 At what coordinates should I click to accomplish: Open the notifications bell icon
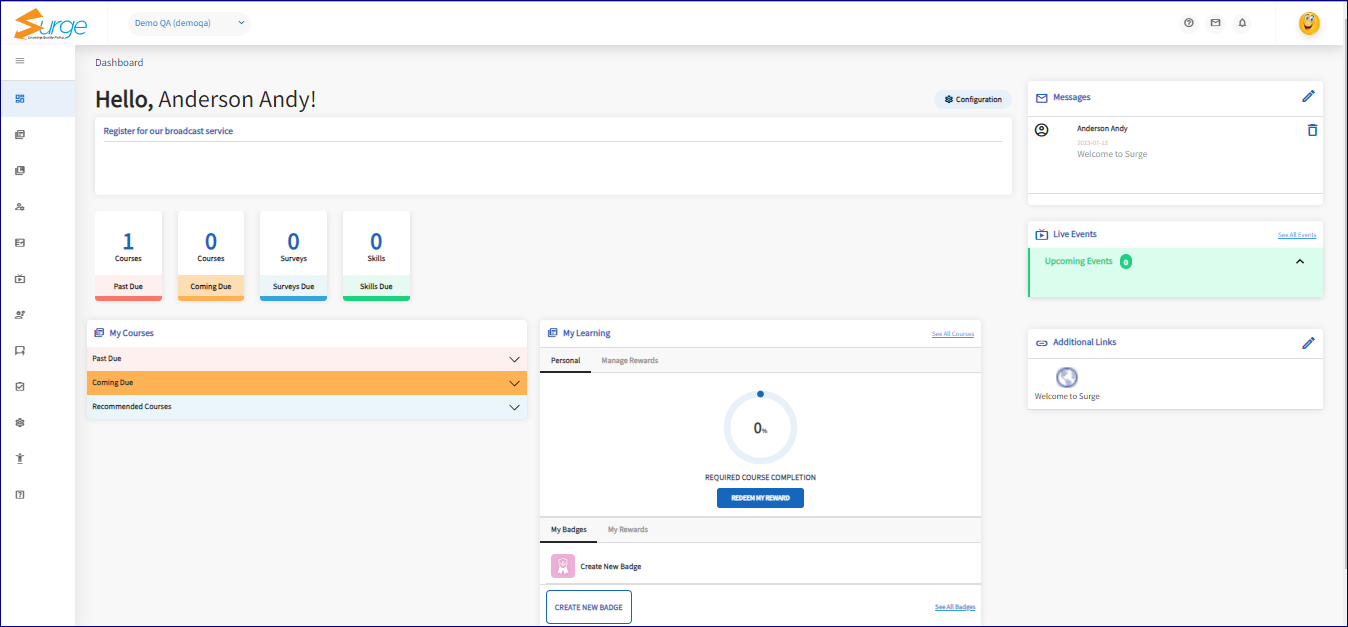point(1243,22)
